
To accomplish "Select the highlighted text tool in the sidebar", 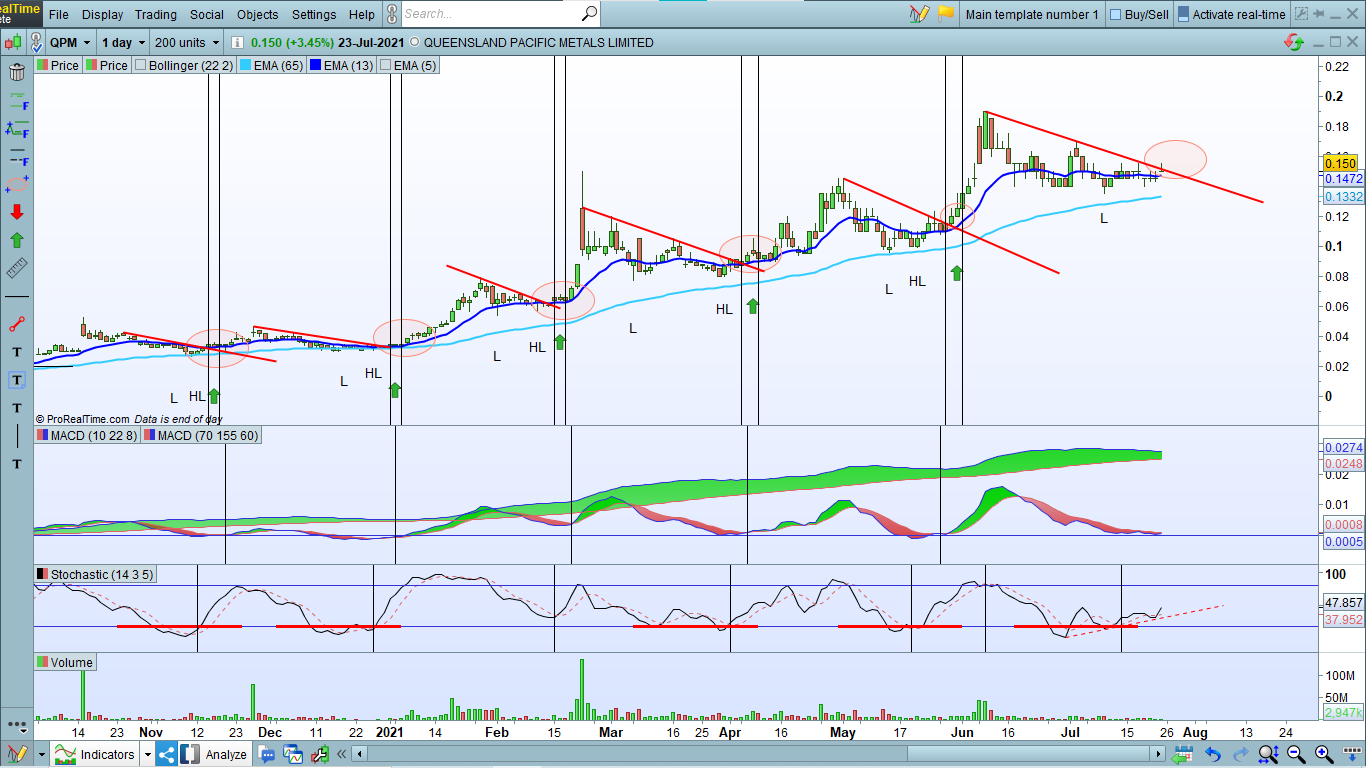I will pos(17,380).
